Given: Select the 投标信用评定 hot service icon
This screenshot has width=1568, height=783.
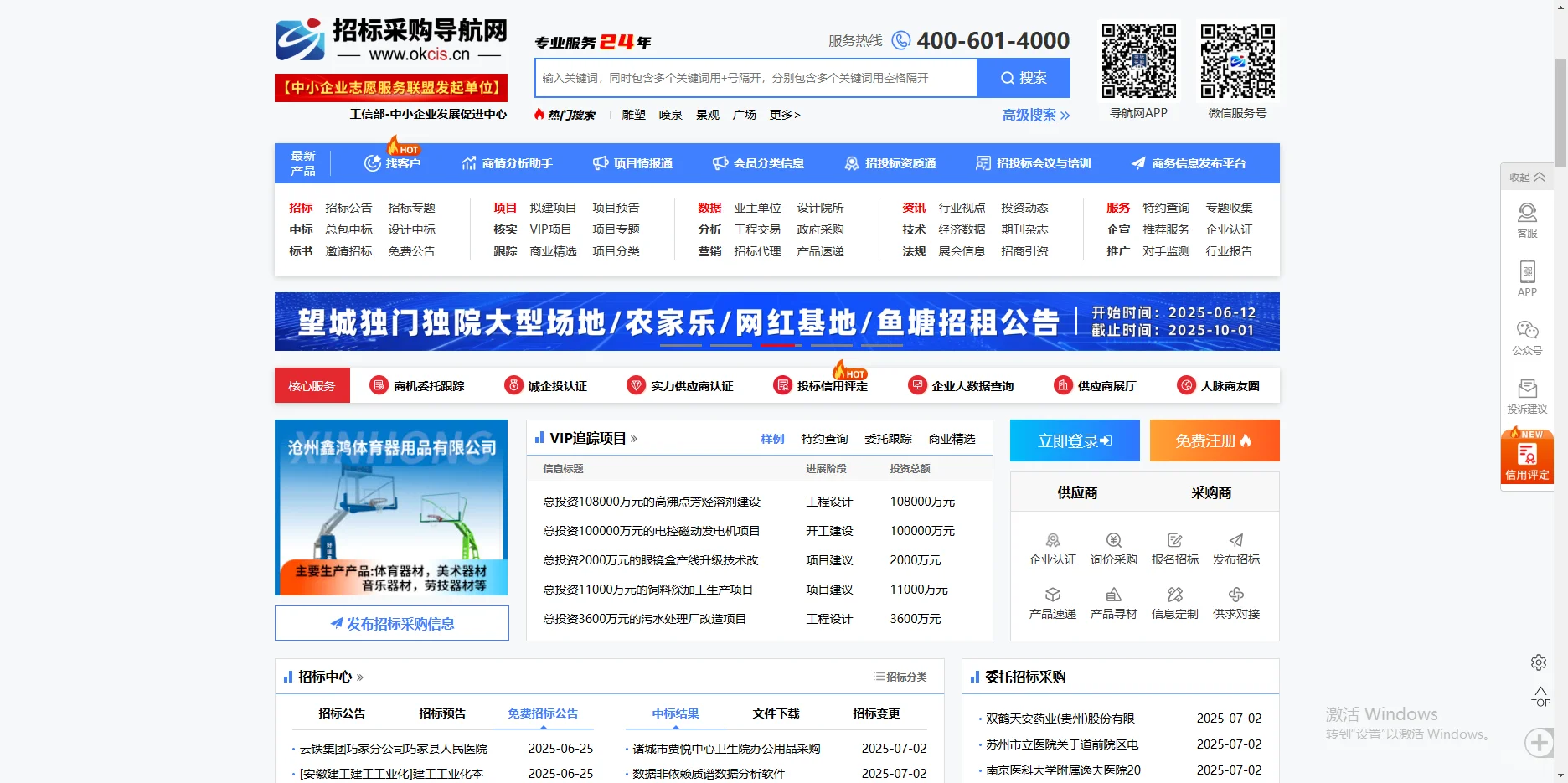Looking at the screenshot, I should point(783,385).
